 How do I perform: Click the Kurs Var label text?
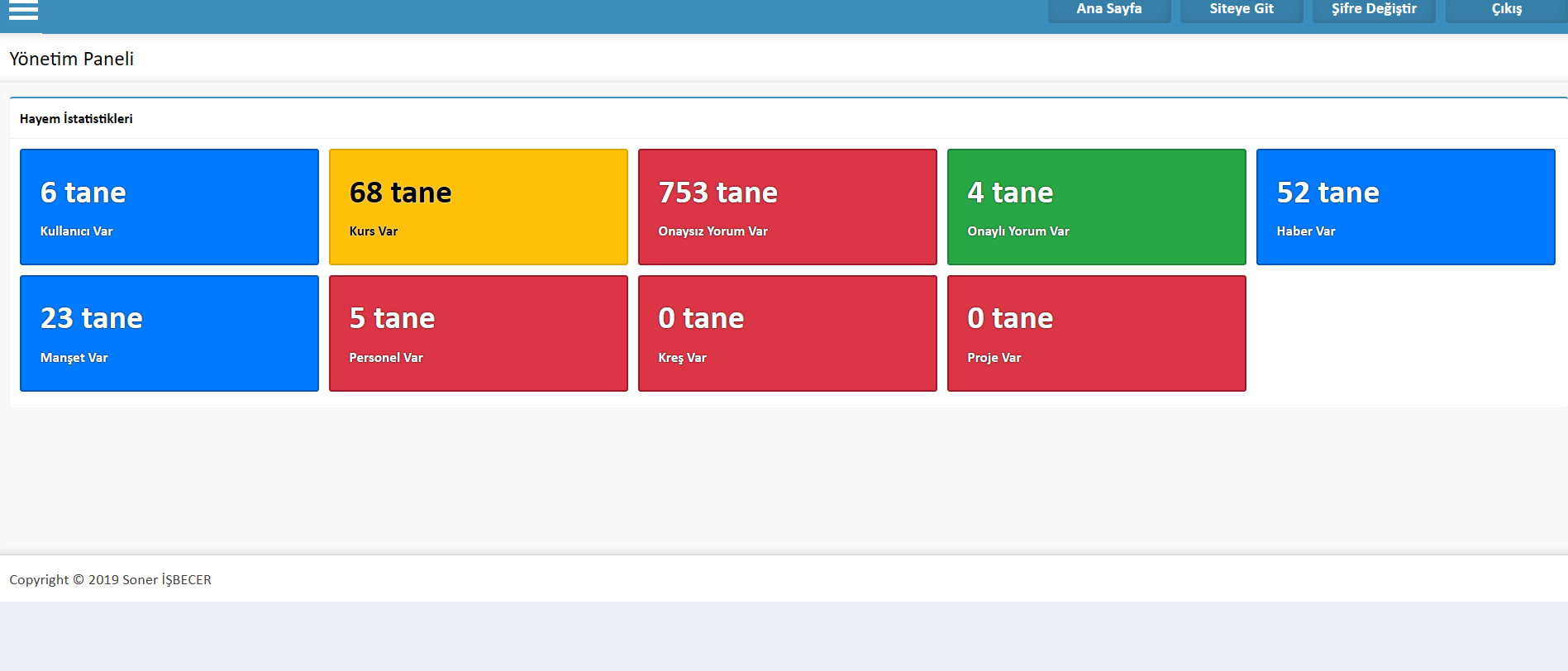(x=374, y=231)
